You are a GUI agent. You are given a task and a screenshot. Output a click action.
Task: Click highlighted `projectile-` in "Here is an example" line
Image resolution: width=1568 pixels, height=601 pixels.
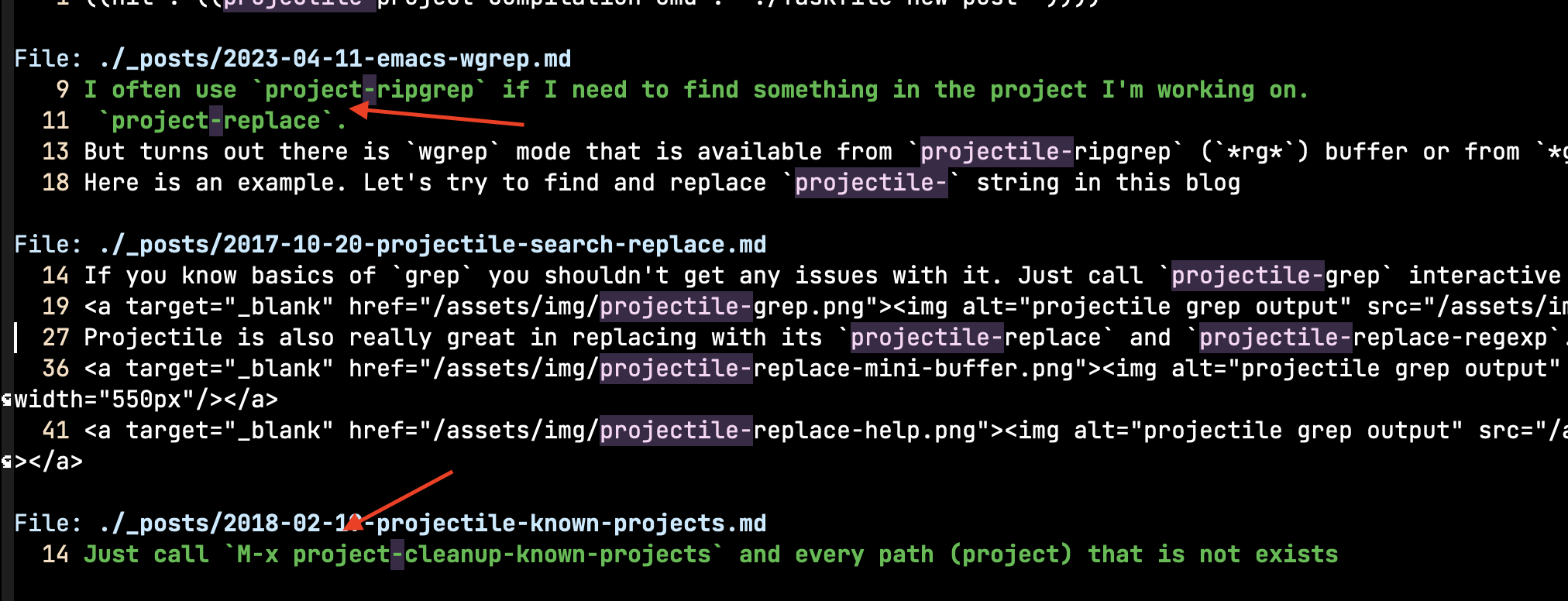click(x=872, y=183)
